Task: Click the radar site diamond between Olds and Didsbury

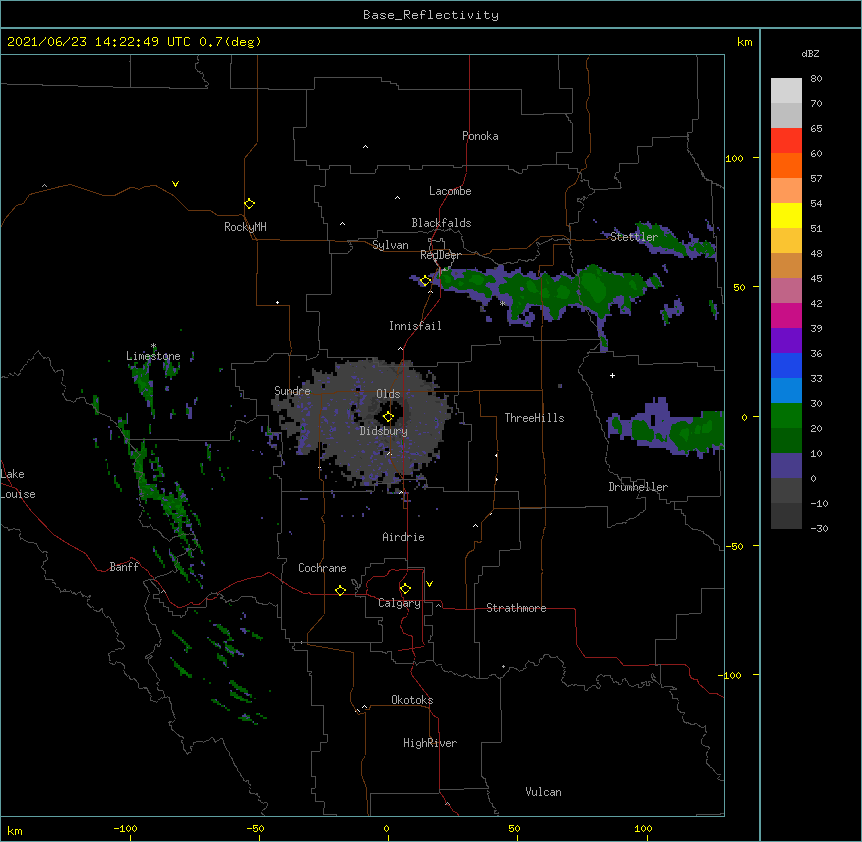Action: pyautogui.click(x=388, y=417)
